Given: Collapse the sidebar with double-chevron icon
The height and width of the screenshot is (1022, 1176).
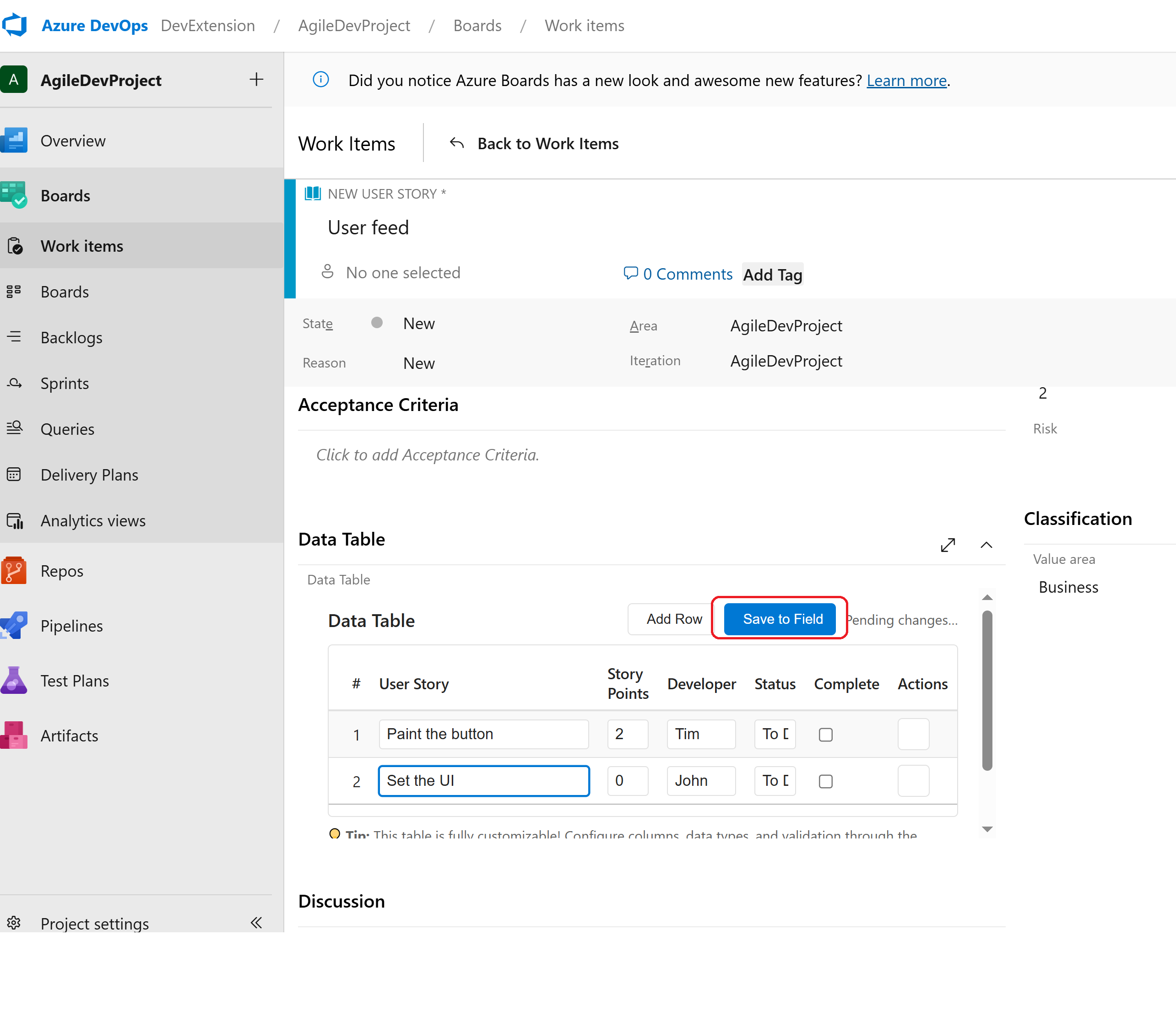Looking at the screenshot, I should coord(256,923).
